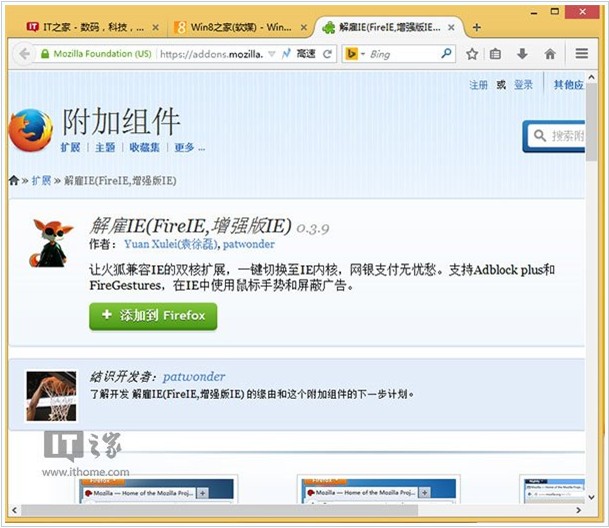Click the 添加到 Firefox button
Viewport: 609px width, 528px height.
pos(153,316)
